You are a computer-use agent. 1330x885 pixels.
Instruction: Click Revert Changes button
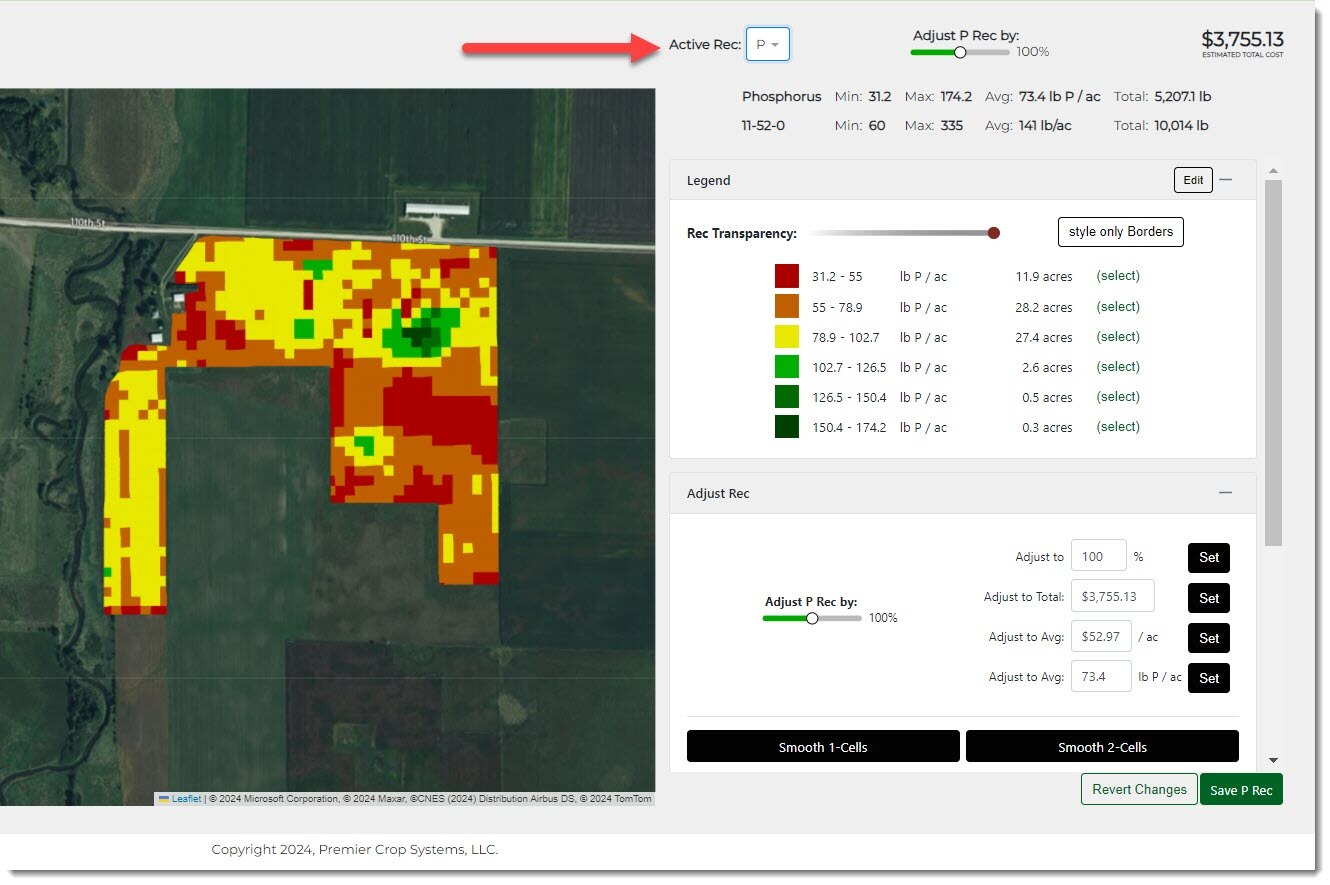pyautogui.click(x=1138, y=789)
